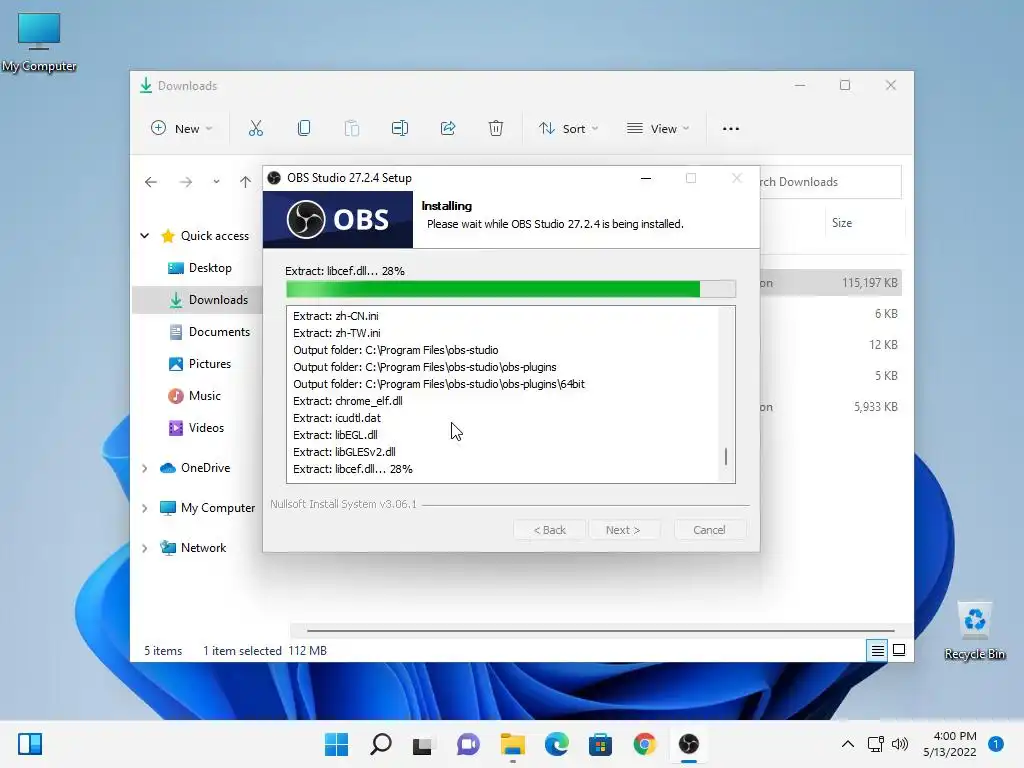1024x768 pixels.
Task: Click the Share icon in Downloads toolbar
Action: pyautogui.click(x=448, y=128)
